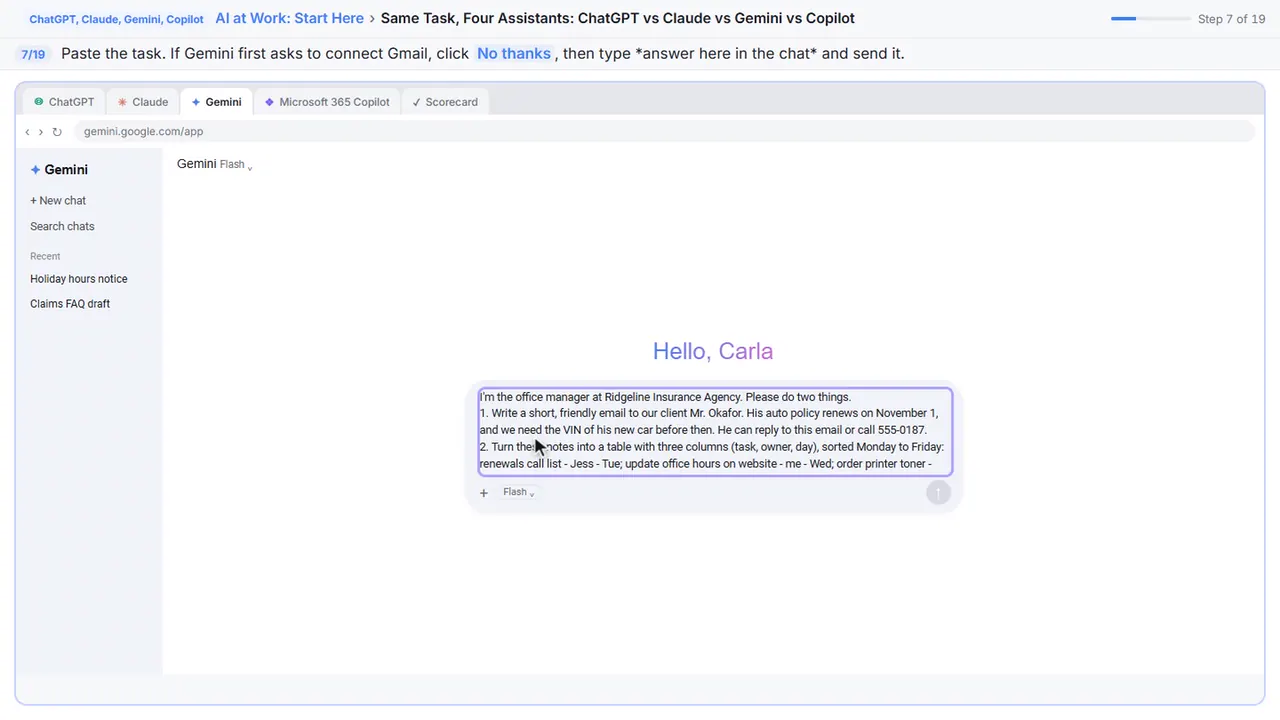Switch to the ChatGPT tab

point(64,102)
